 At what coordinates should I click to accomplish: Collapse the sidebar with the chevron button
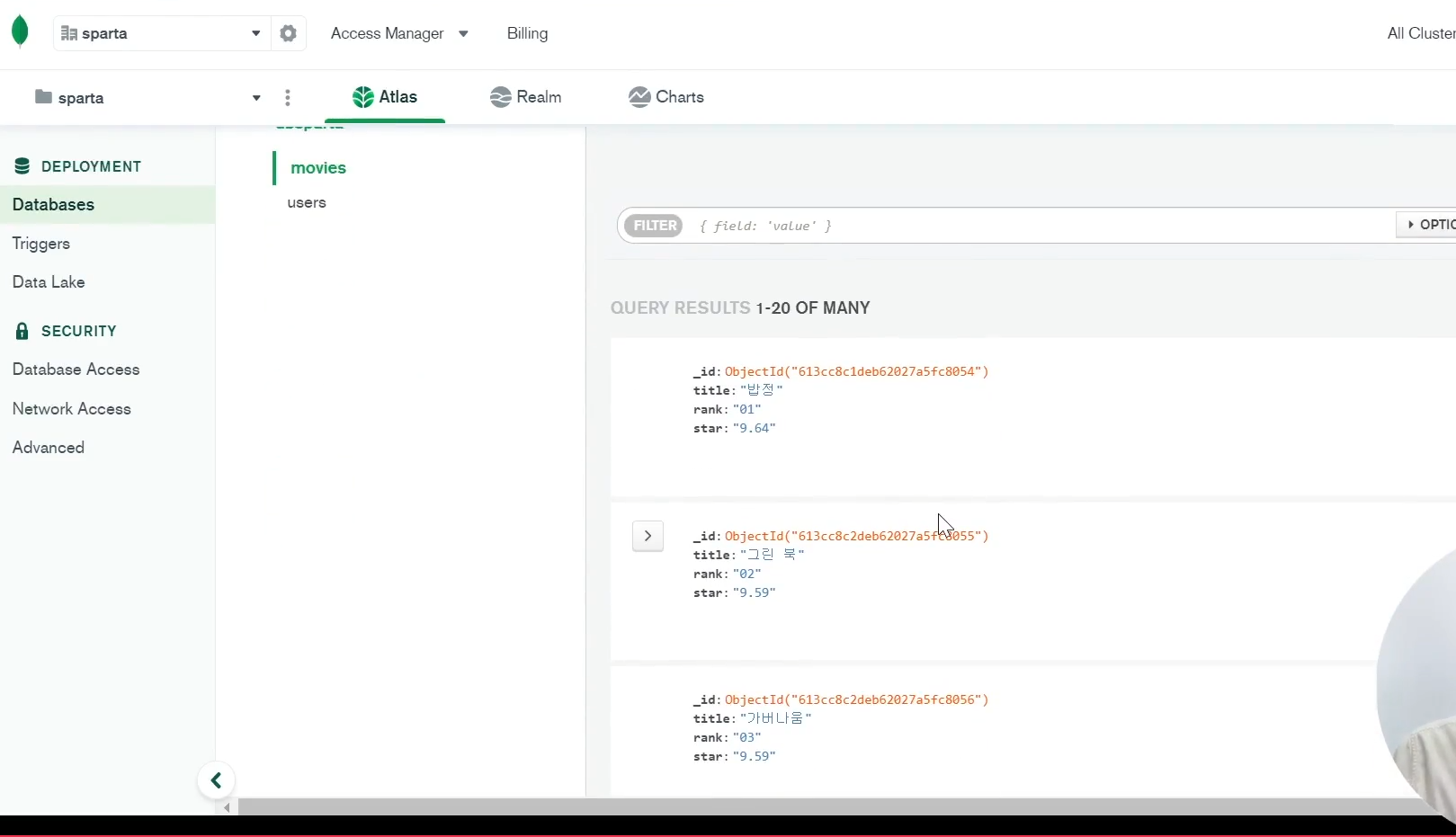[x=216, y=780]
